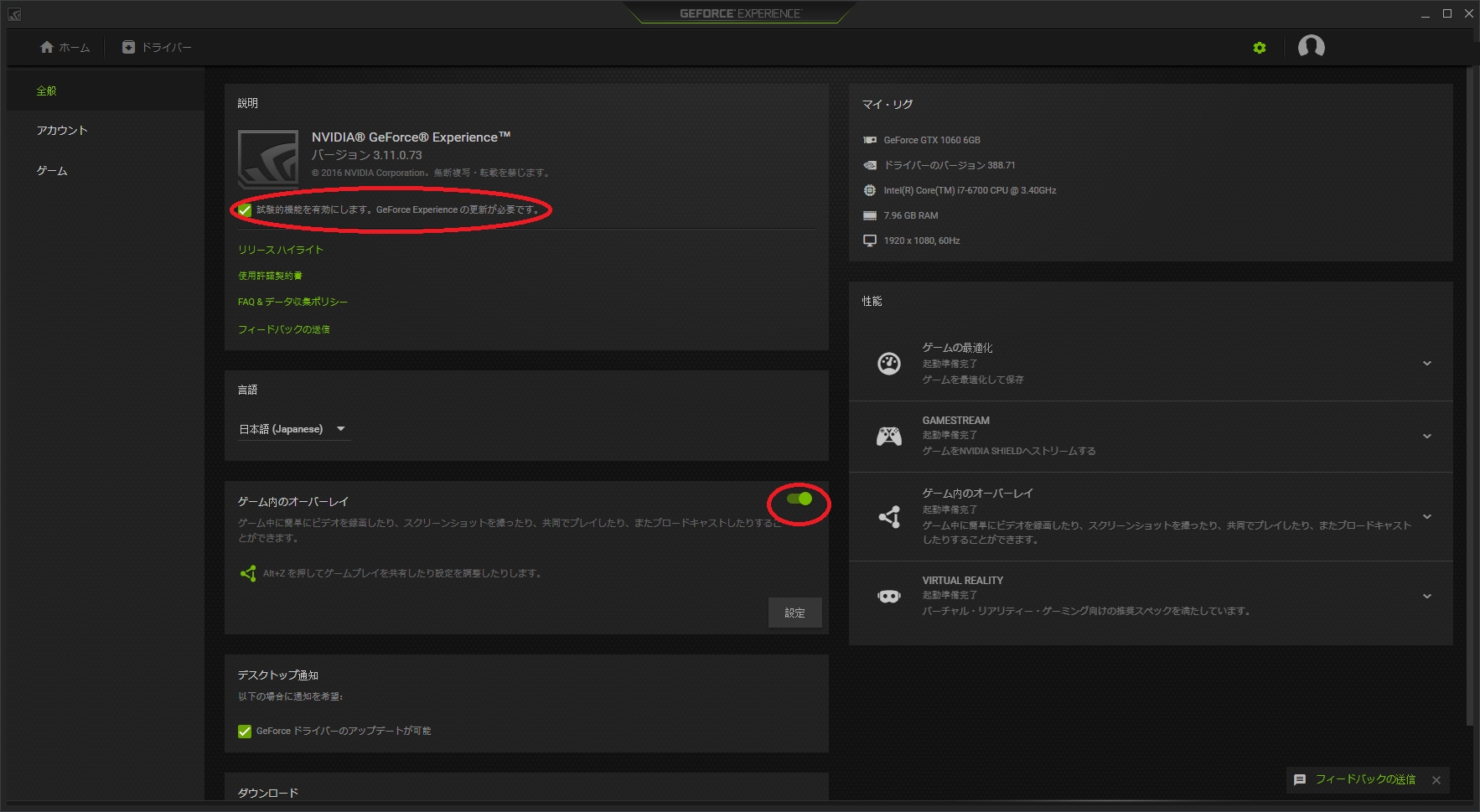Click the GeForce GTX 1060 6GB text
Screen dimensions: 1480x812
[932, 141]
